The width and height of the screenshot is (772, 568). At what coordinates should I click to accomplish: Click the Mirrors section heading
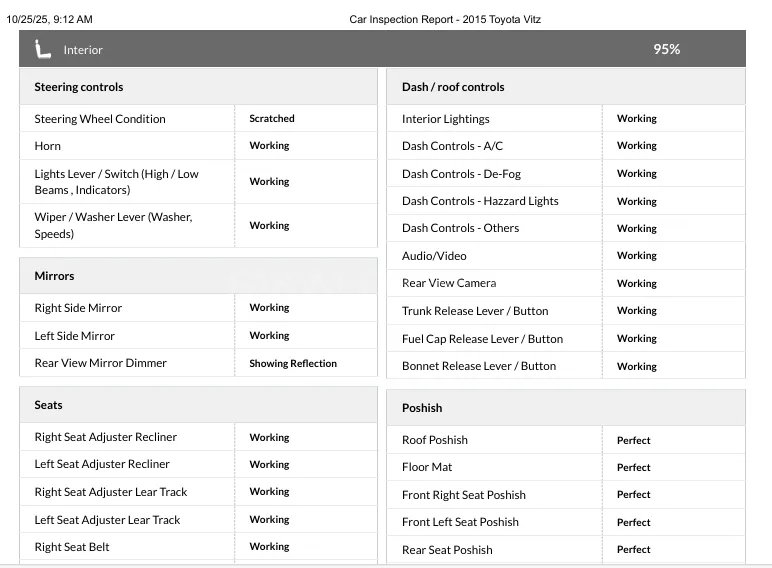click(55, 276)
